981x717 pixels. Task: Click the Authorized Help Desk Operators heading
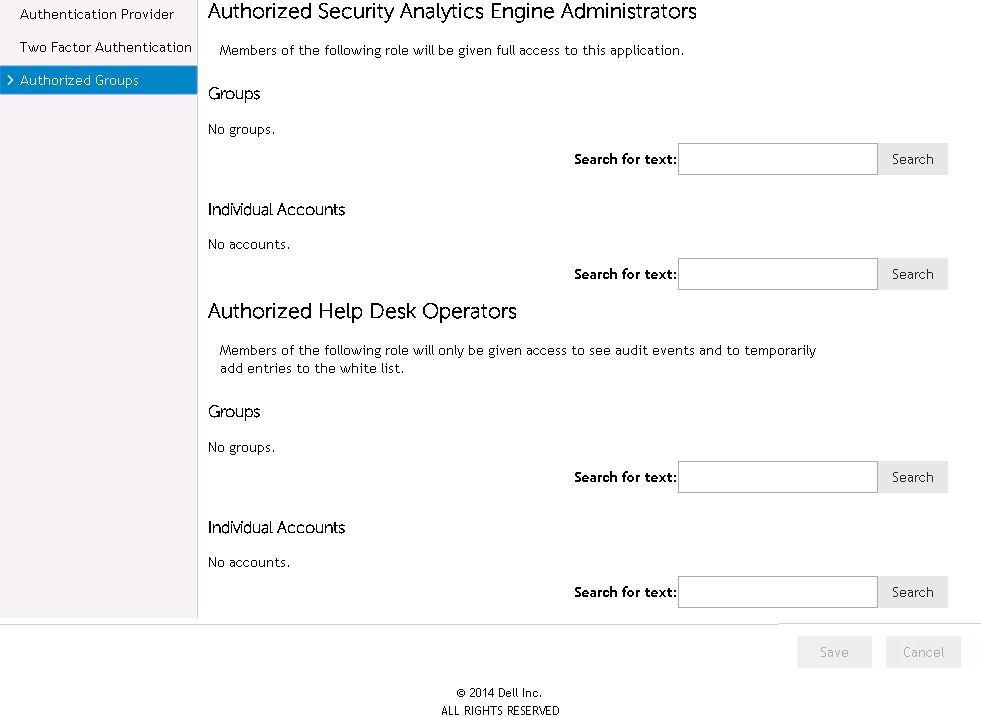[362, 311]
